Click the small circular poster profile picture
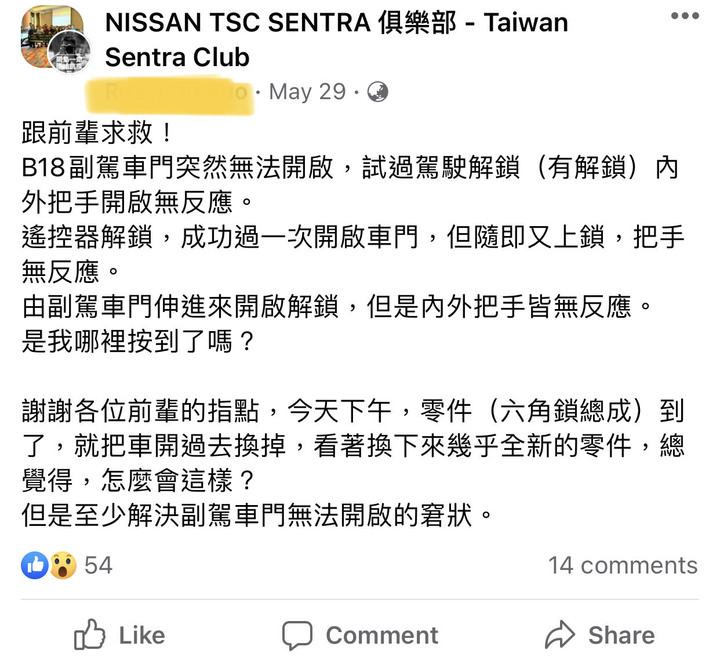Image resolution: width=720 pixels, height=668 pixels. [70, 53]
